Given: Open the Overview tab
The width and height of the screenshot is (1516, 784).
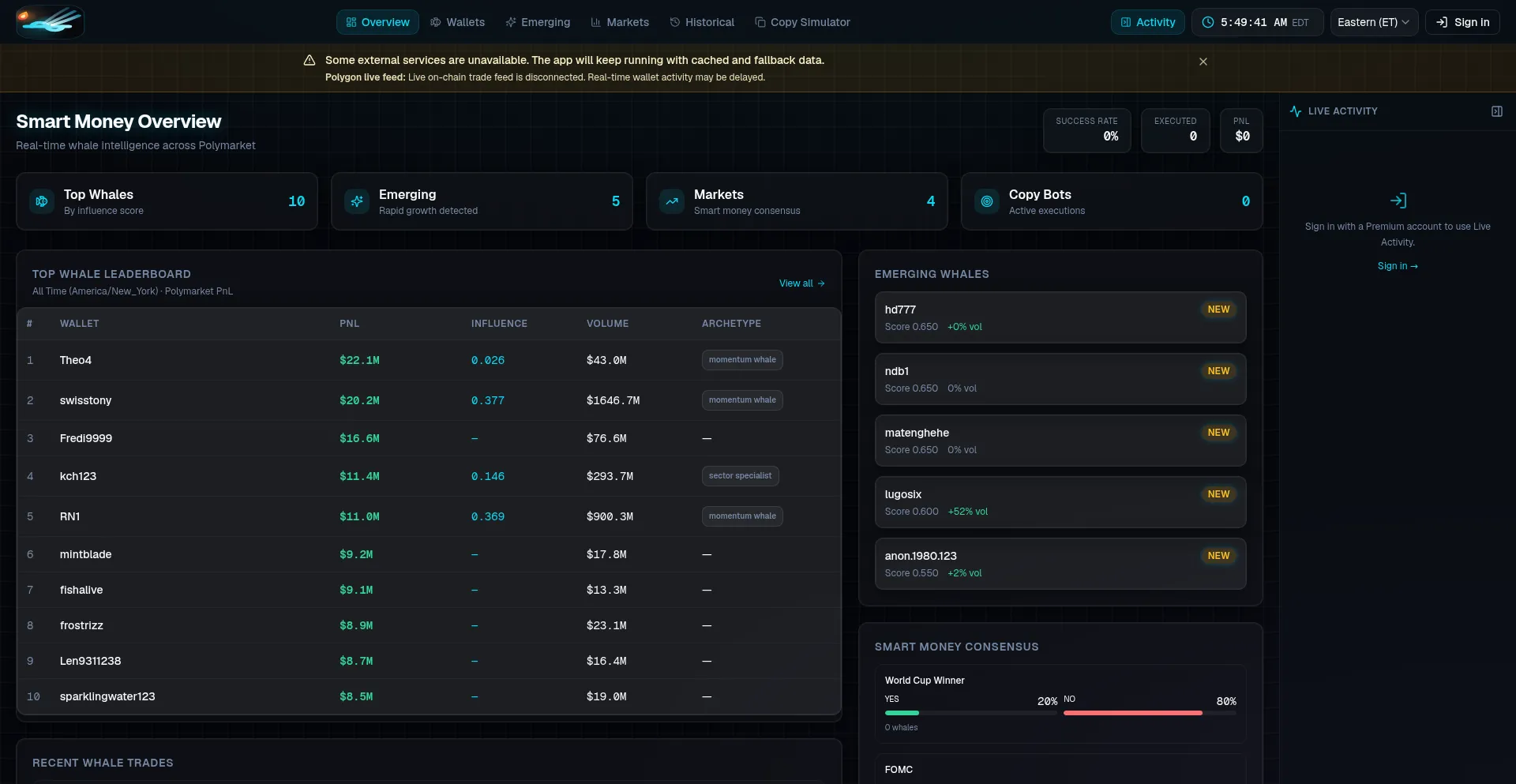Looking at the screenshot, I should coord(377,22).
